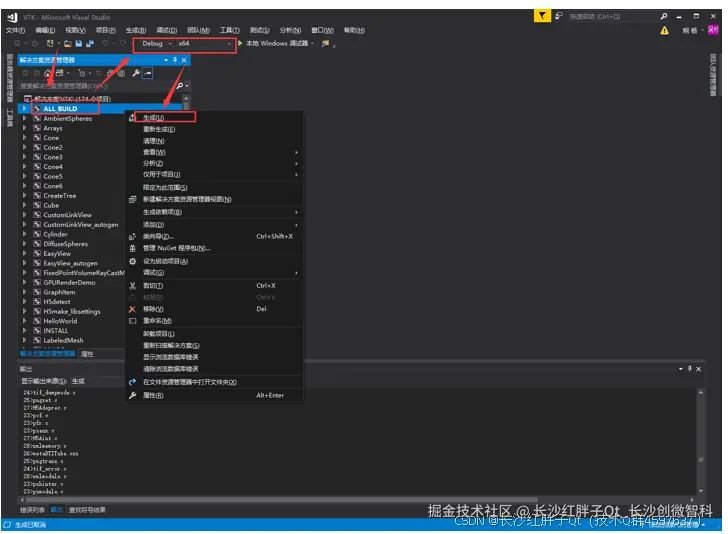Click the scissors icon for 剪切
This screenshot has width=728, height=534.
(132, 286)
